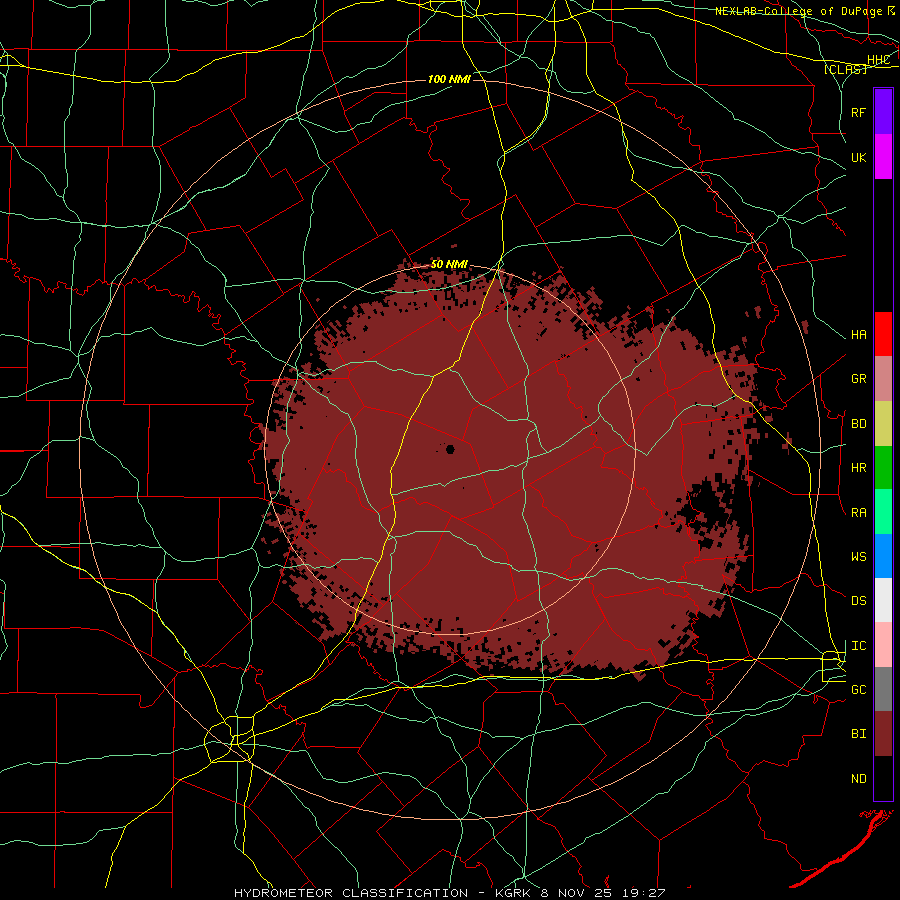Click the DS white legend swatch
The width and height of the screenshot is (900, 900).
[883, 600]
